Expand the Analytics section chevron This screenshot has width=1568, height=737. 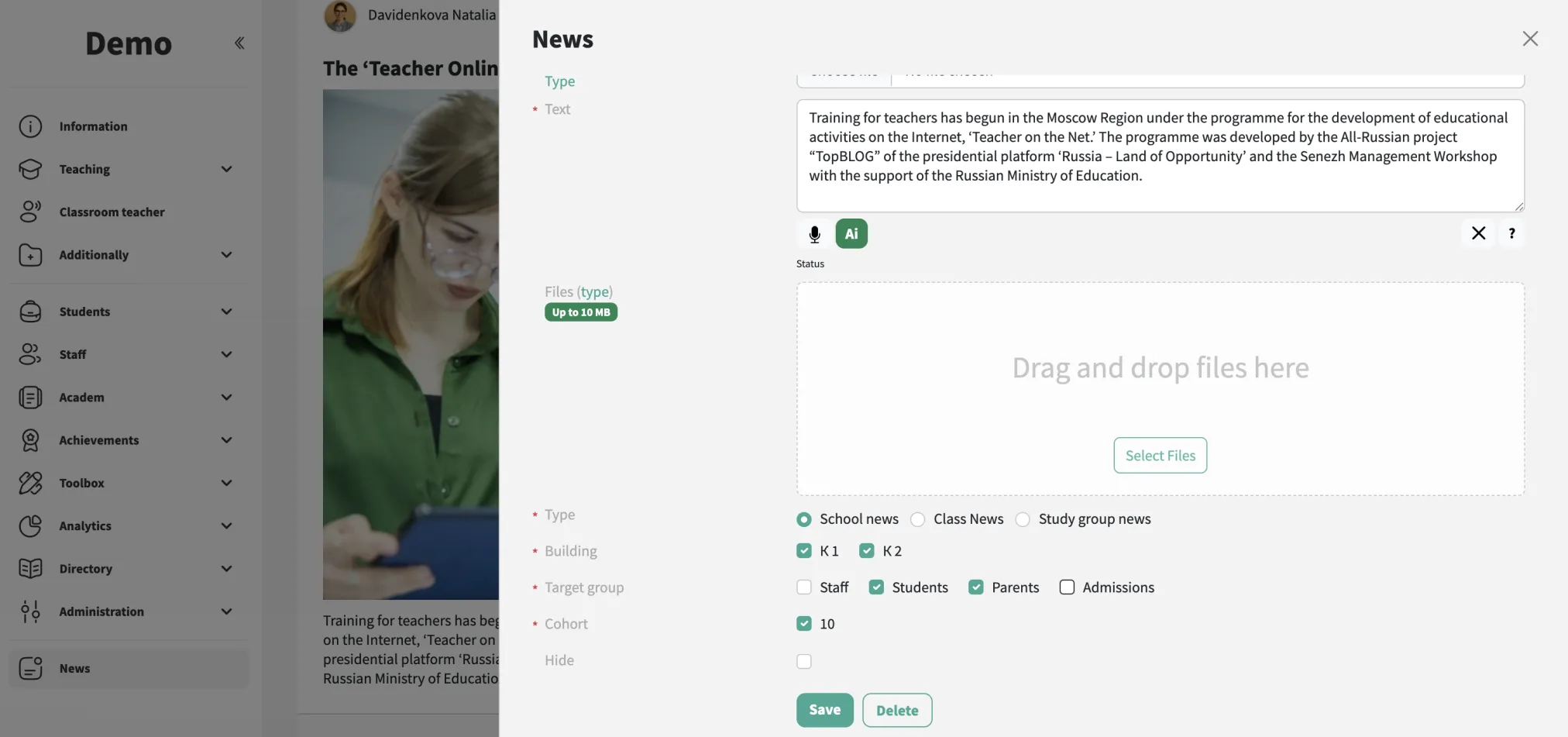coord(226,525)
